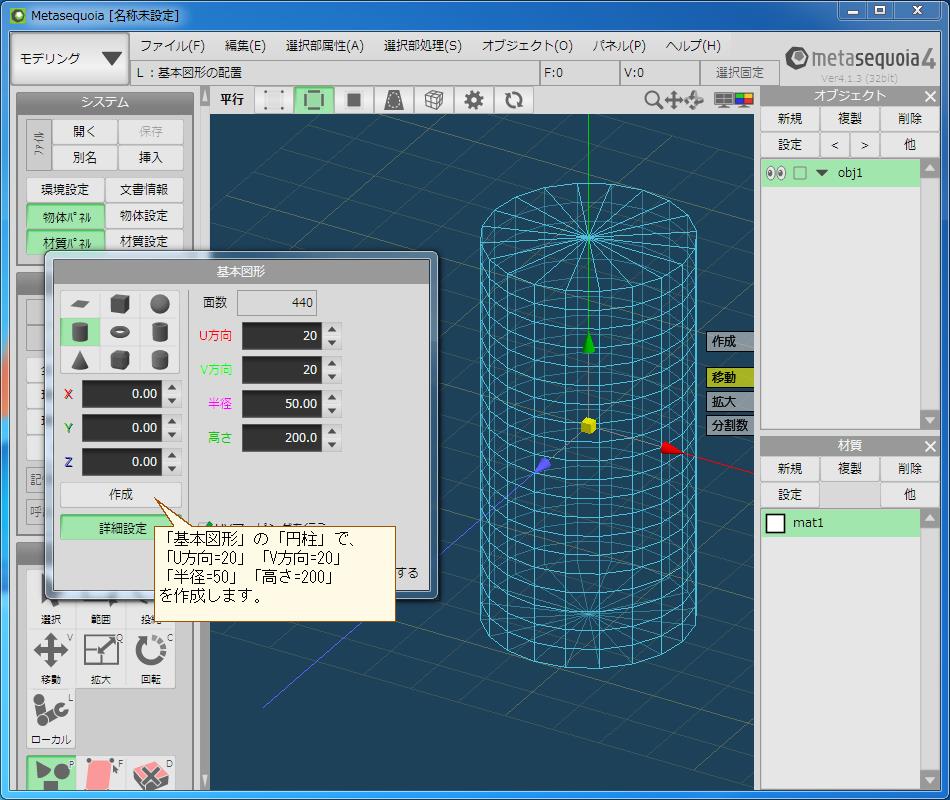Select the cone primitive icon
The width and height of the screenshot is (950, 800).
[80, 361]
